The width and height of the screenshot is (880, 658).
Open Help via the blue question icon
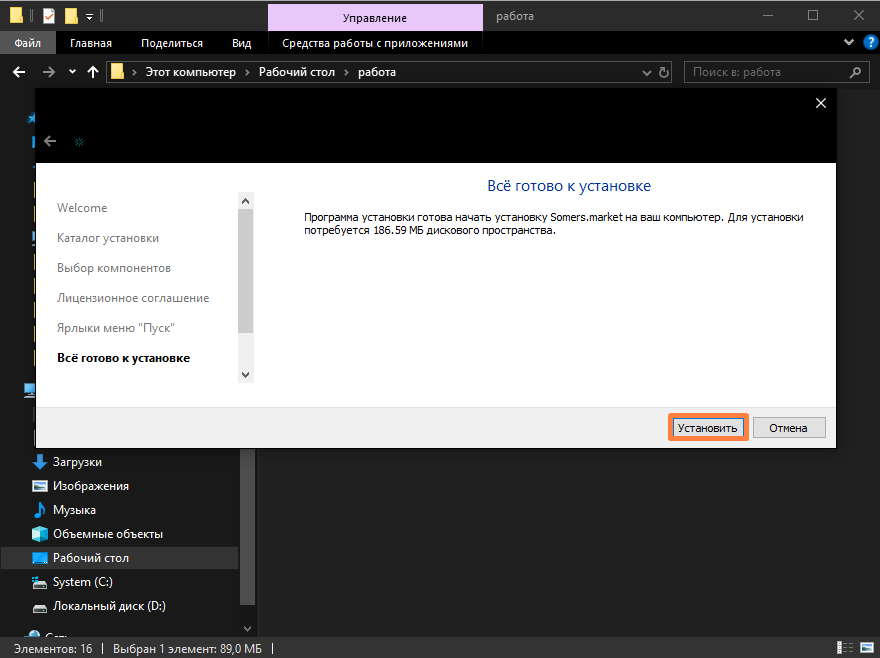tap(870, 43)
